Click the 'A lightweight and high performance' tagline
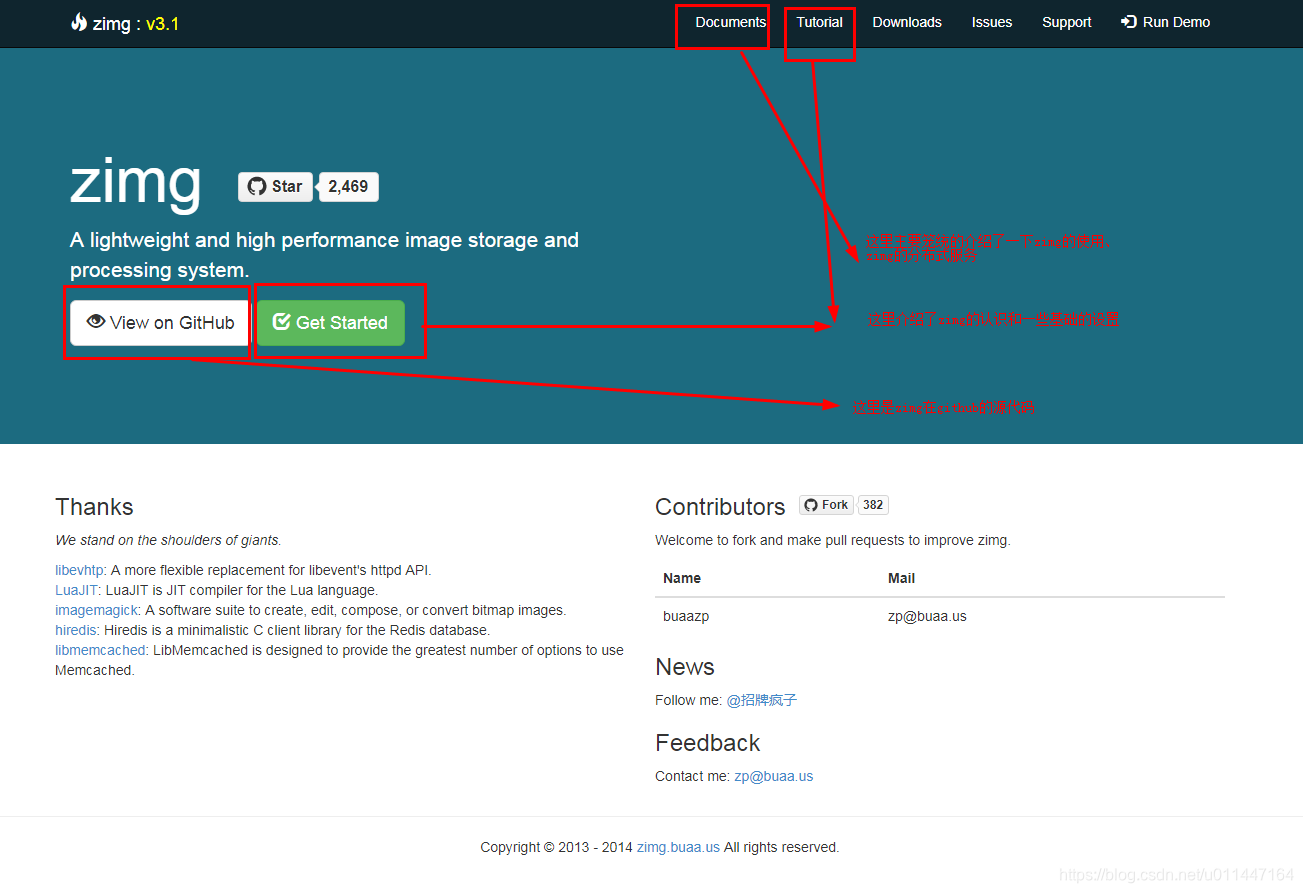The width and height of the screenshot is (1303, 893). (x=324, y=255)
